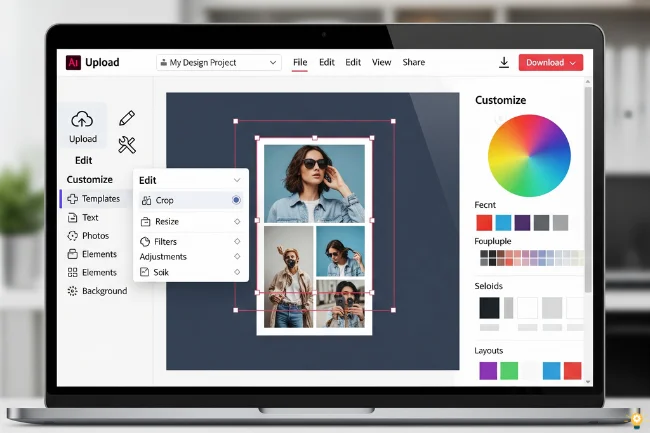Open the wrench and screwdriver tools

click(127, 145)
